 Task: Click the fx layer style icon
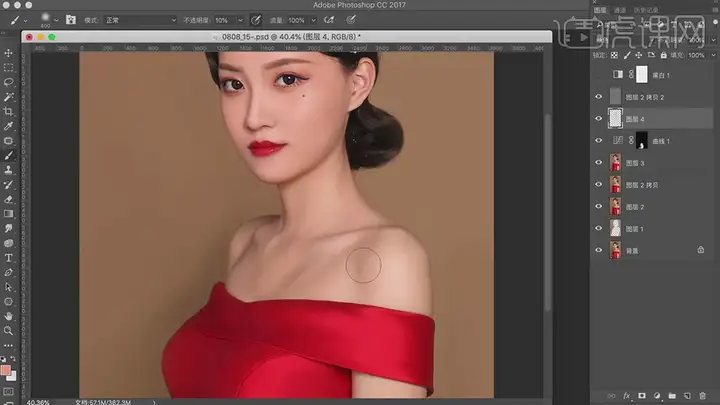(626, 395)
